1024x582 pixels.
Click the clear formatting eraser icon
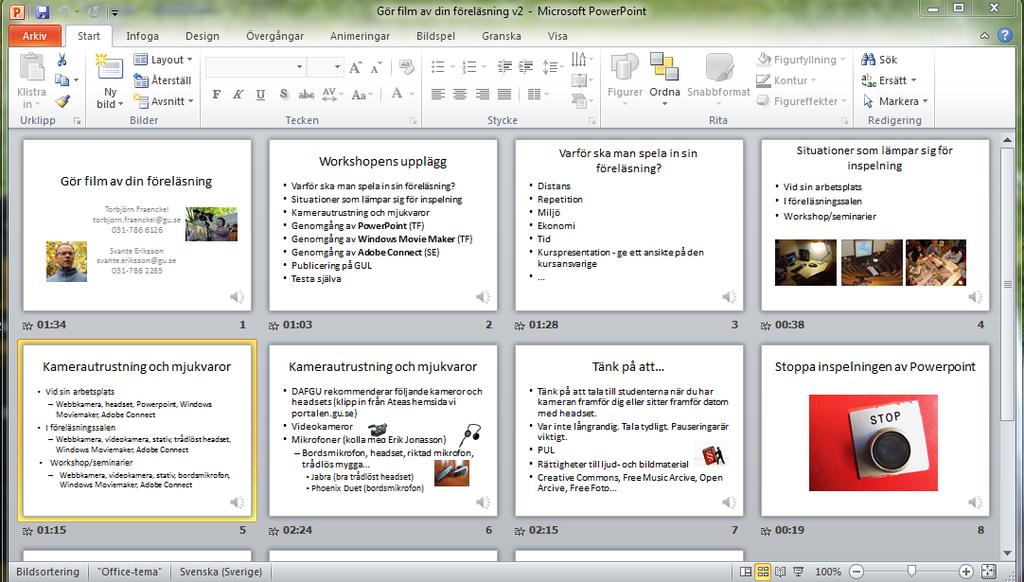(x=406, y=67)
